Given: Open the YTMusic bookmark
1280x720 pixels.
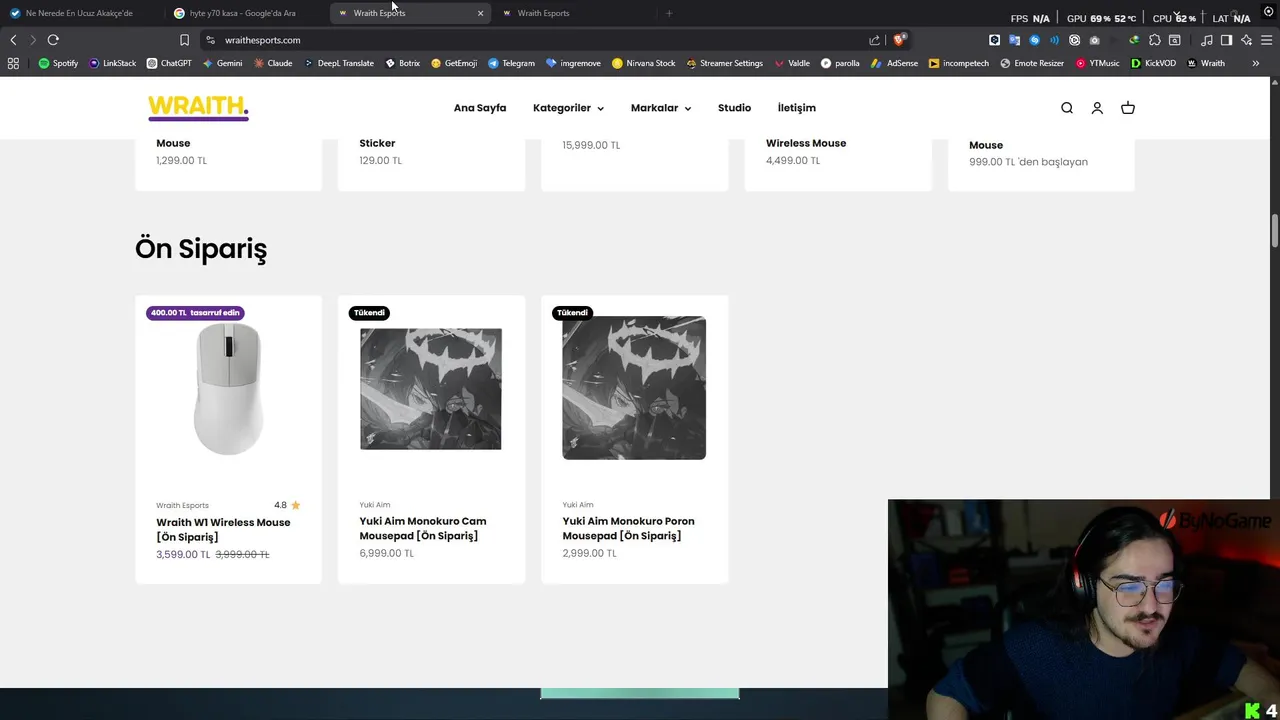Looking at the screenshot, I should 1097,63.
